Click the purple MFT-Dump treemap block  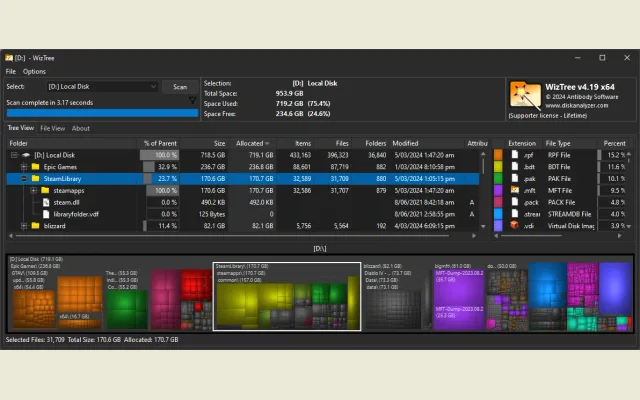pos(459,300)
